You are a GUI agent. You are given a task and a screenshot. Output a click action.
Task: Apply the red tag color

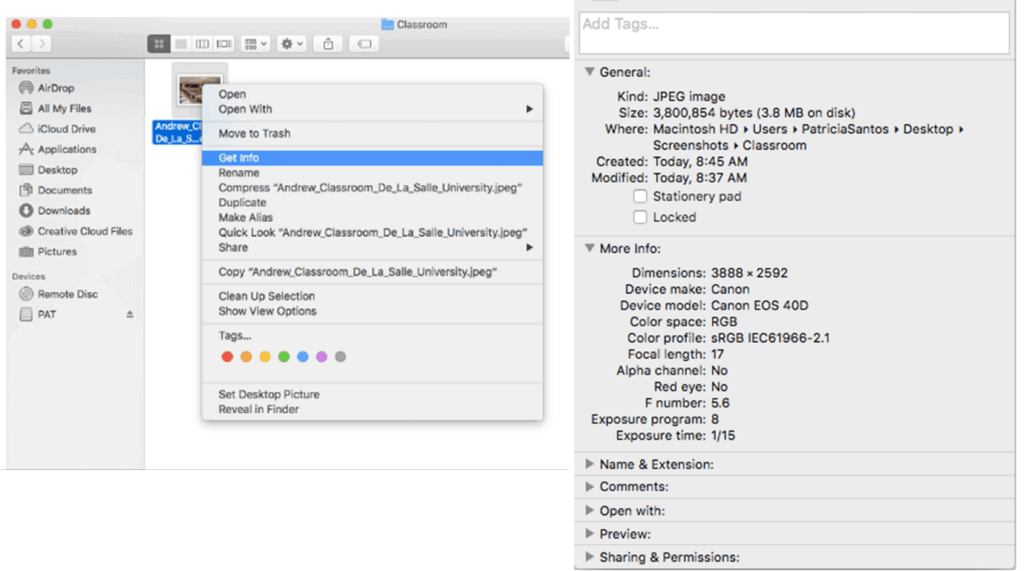tap(227, 357)
